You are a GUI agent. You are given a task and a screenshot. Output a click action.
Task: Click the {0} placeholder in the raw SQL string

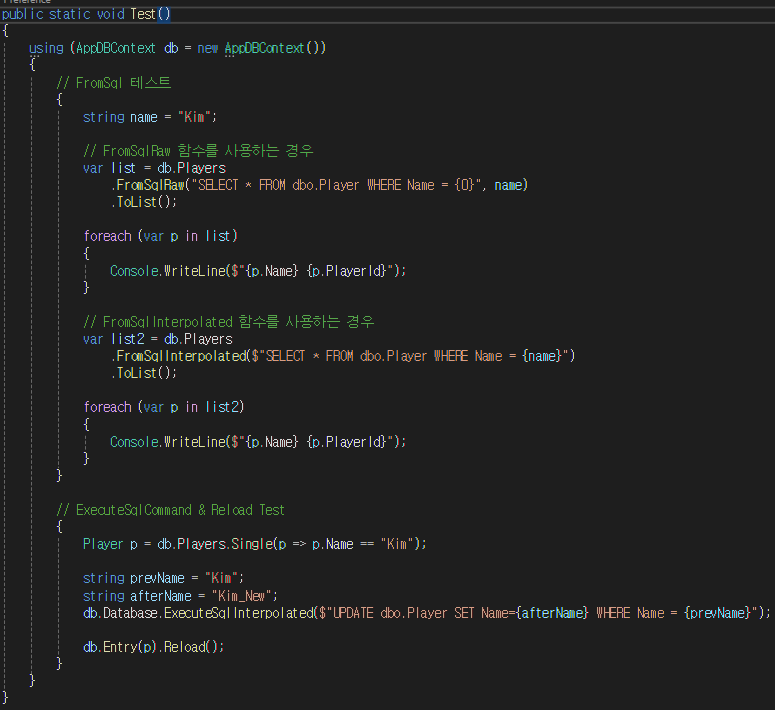coord(465,185)
